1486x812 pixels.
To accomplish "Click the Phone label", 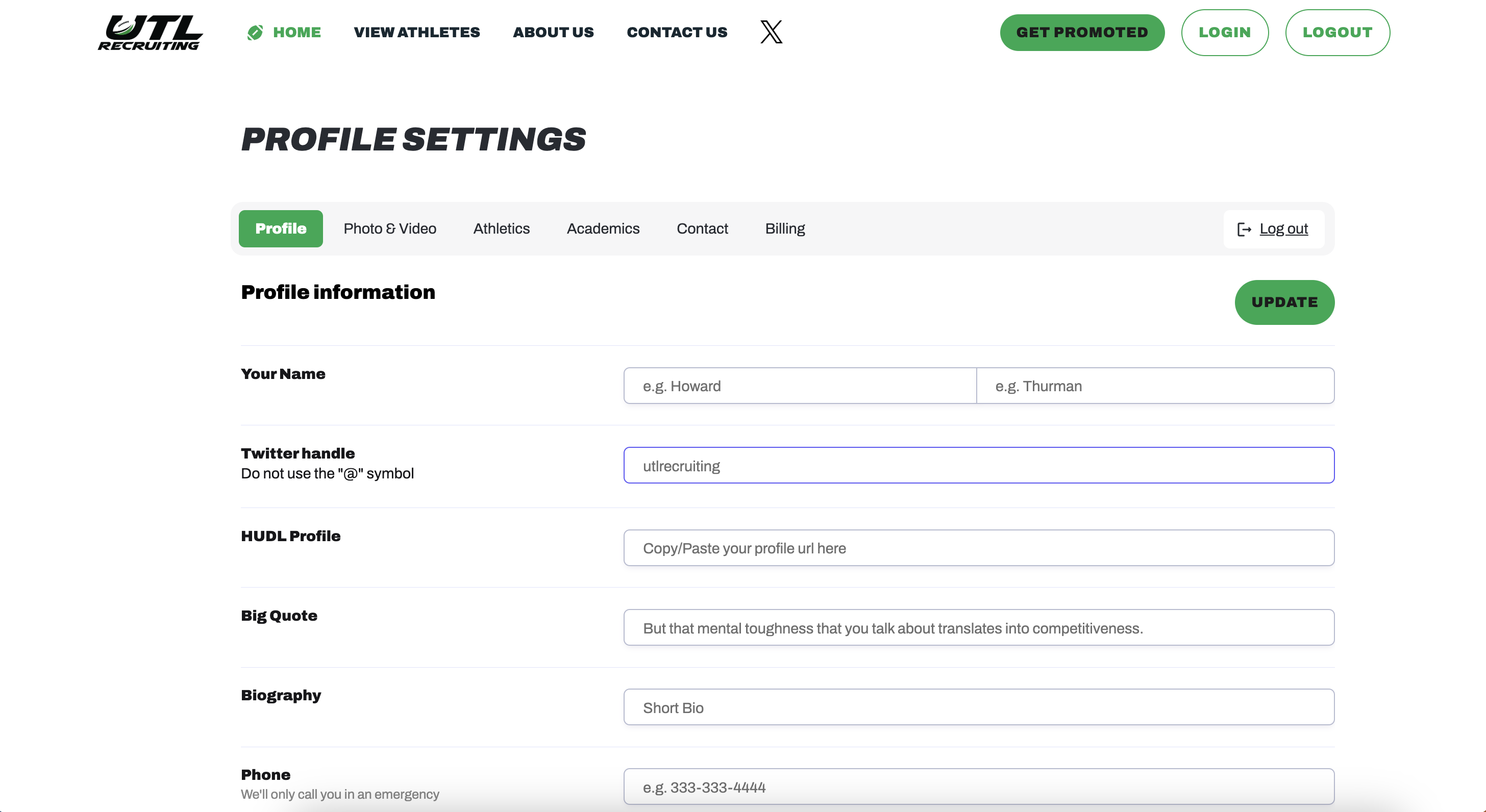I will (265, 775).
